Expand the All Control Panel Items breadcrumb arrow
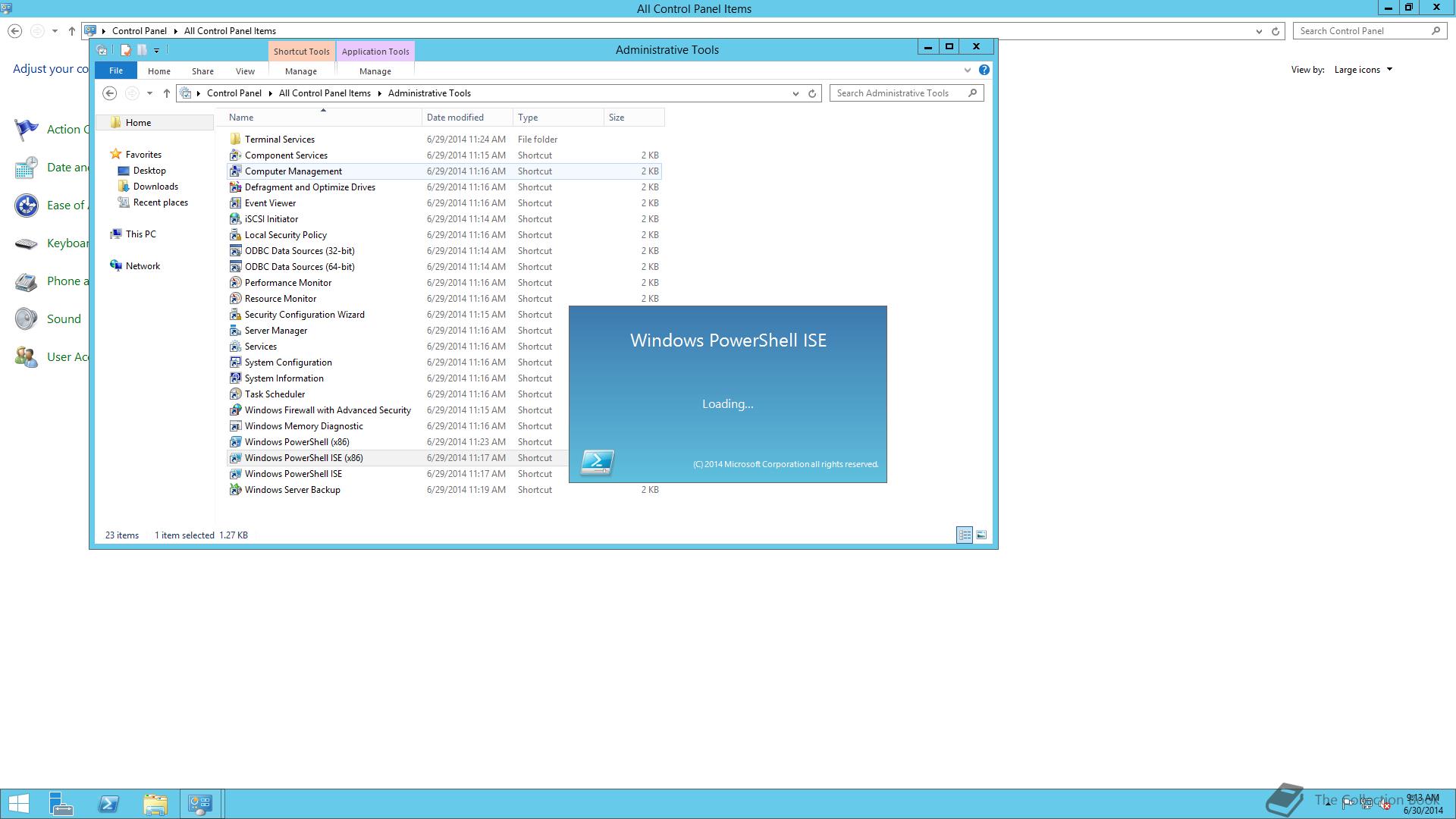The height and width of the screenshot is (819, 1456). point(380,93)
